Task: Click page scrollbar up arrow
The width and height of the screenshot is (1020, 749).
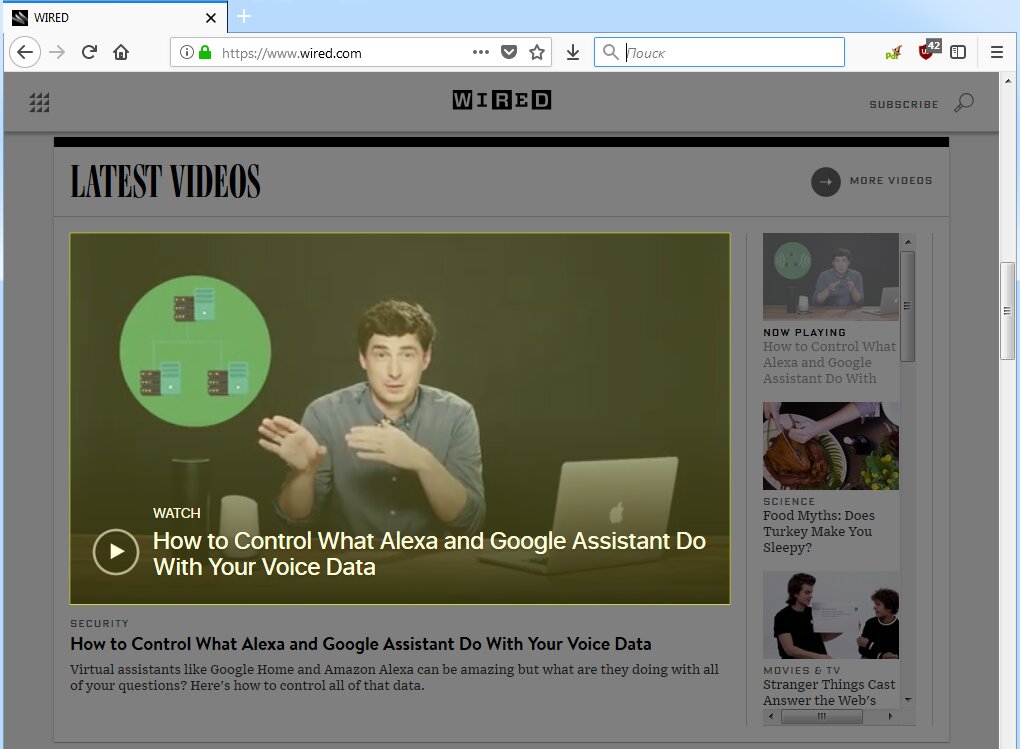Action: pyautogui.click(x=1008, y=81)
